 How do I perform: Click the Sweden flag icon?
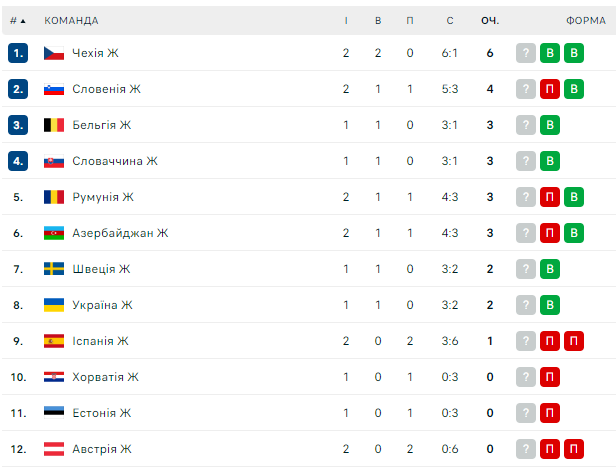(x=54, y=269)
